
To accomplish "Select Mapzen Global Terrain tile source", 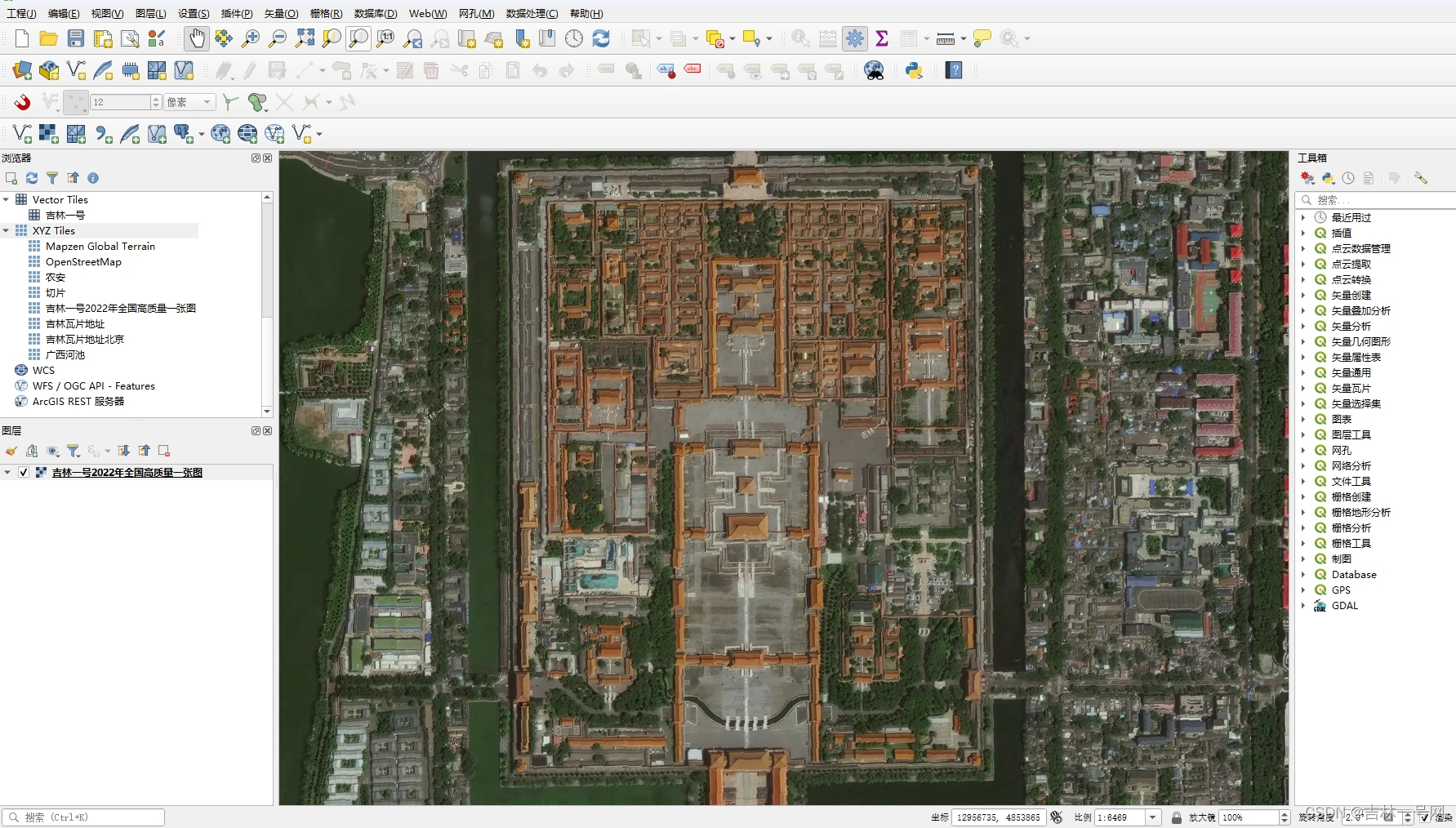I will pyautogui.click(x=100, y=247).
